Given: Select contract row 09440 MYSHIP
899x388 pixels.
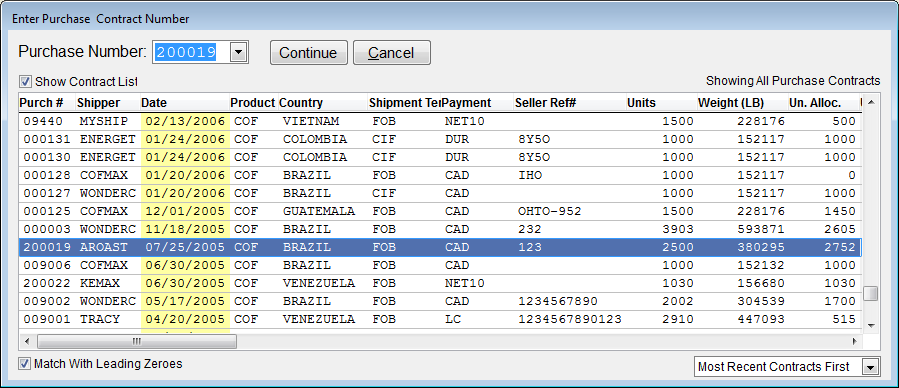Looking at the screenshot, I should (x=440, y=121).
